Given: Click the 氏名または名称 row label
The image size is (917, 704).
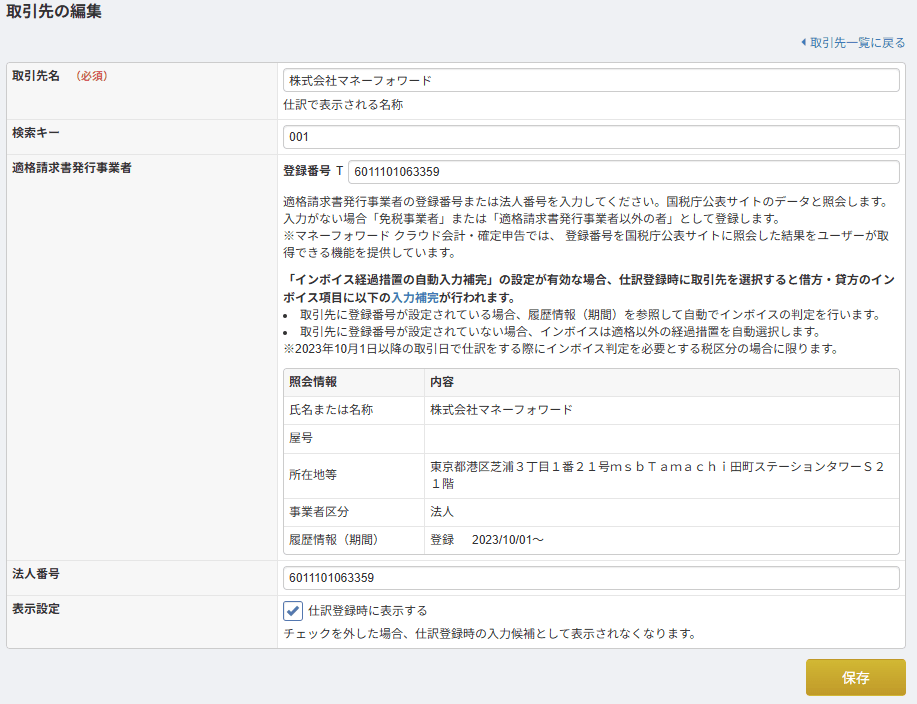Looking at the screenshot, I should coord(331,410).
